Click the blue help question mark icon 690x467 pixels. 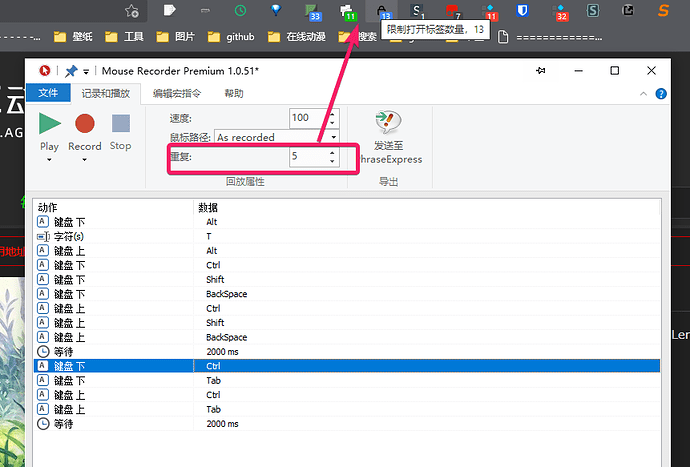(x=661, y=93)
